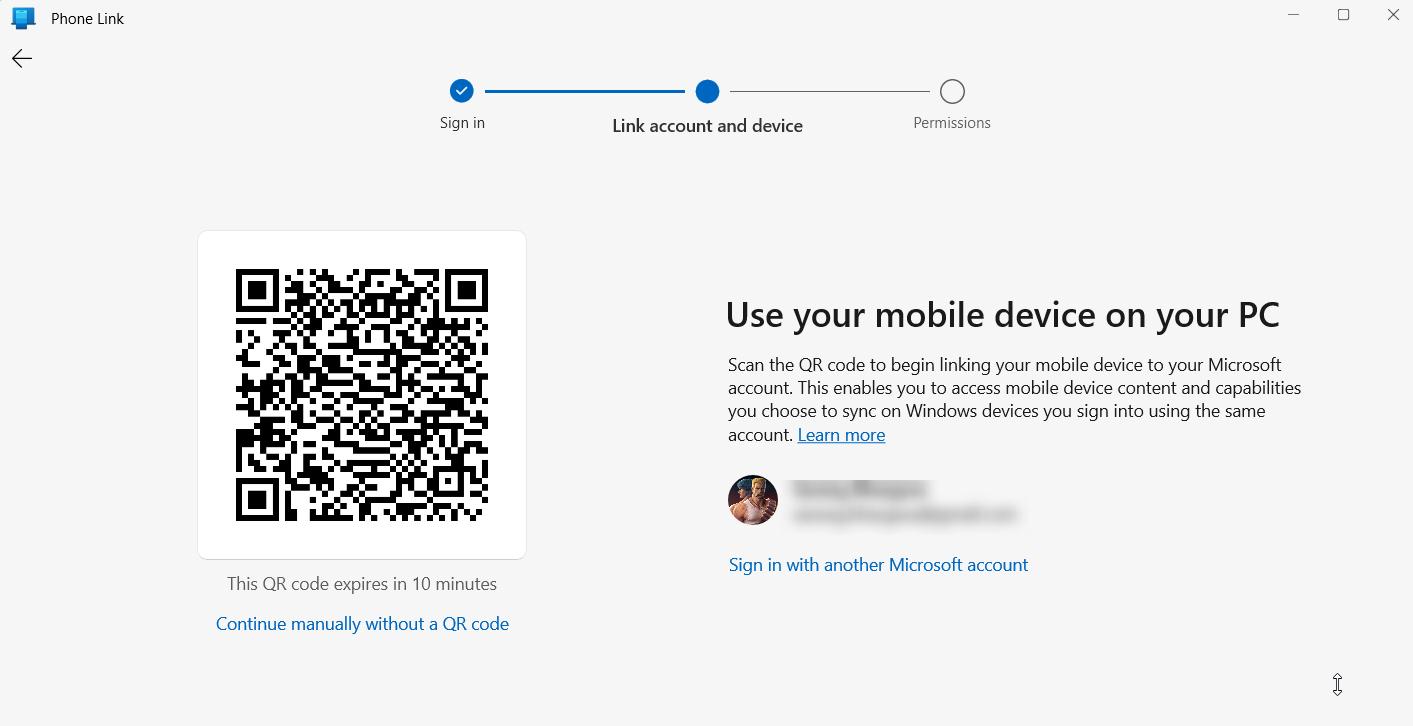Click the Phone Link app icon in title bar
1413x726 pixels.
23,18
